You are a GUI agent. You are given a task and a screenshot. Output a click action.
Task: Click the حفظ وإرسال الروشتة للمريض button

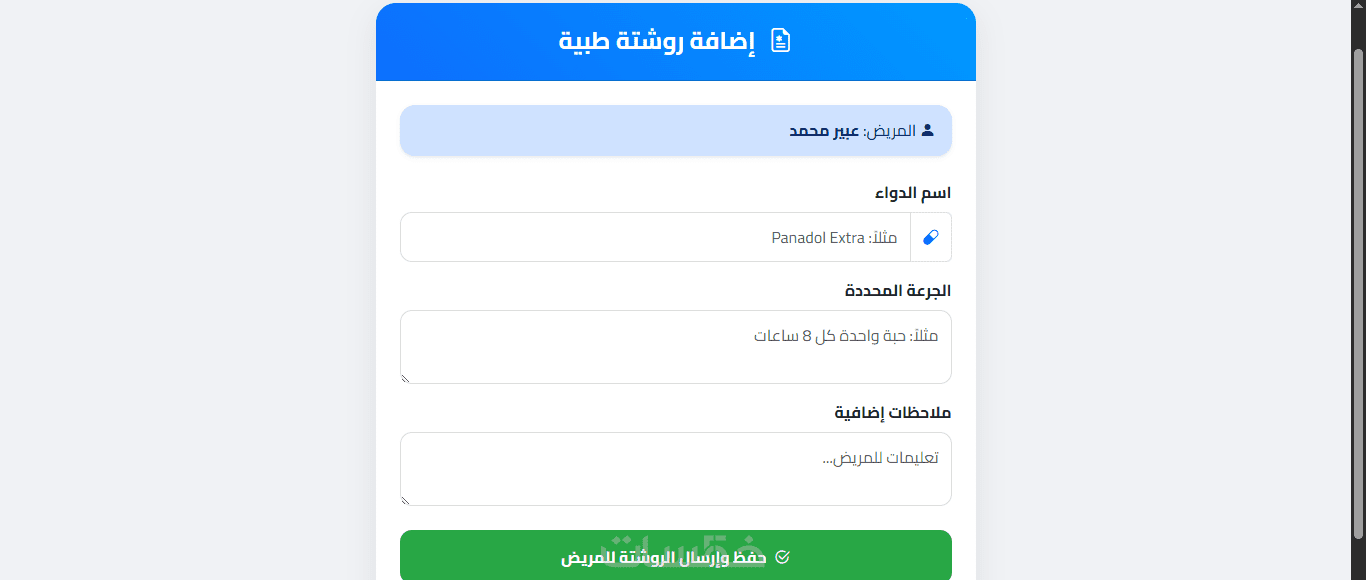[x=676, y=556]
